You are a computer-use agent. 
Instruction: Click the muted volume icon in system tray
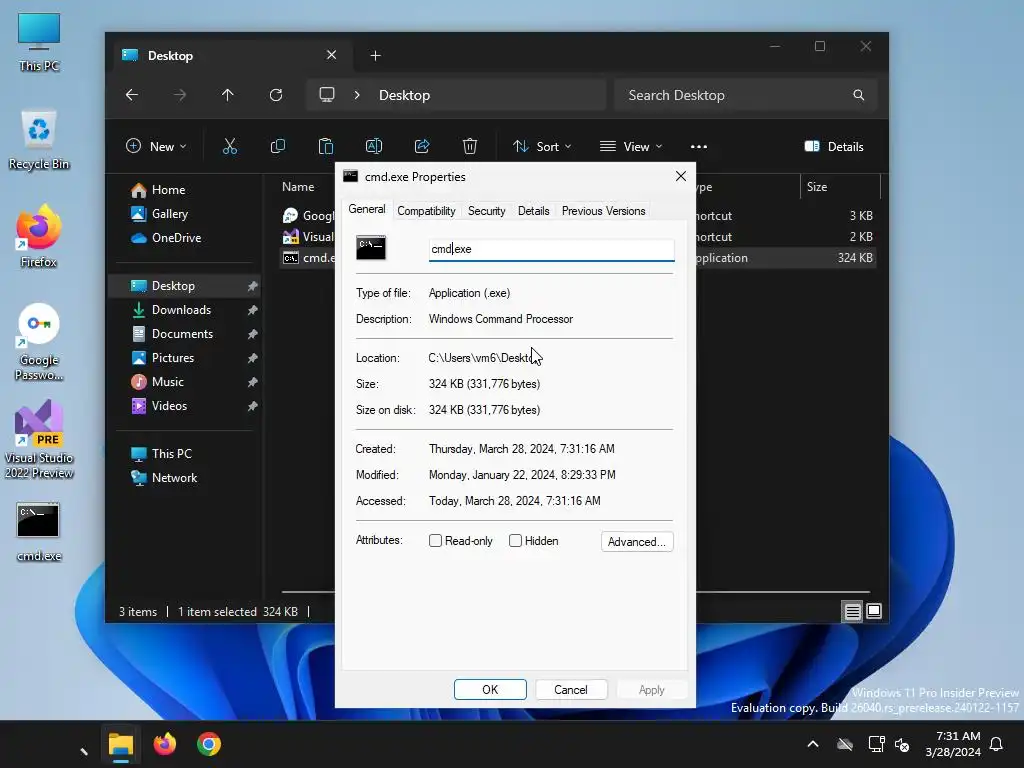(x=903, y=744)
